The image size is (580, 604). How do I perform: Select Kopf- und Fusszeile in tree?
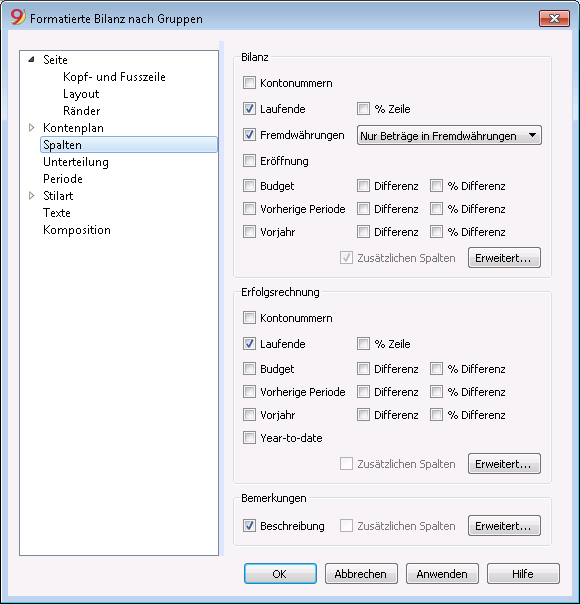pos(114,77)
